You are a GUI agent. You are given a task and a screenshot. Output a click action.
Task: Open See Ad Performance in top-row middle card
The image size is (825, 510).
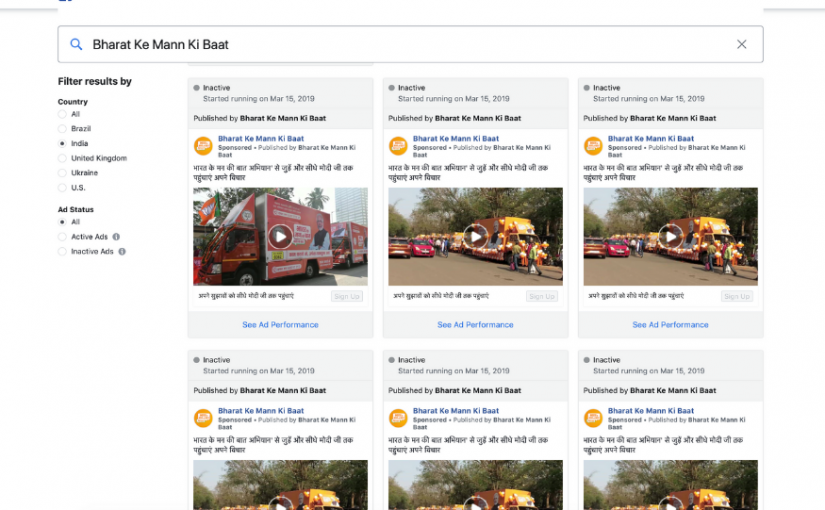point(475,325)
